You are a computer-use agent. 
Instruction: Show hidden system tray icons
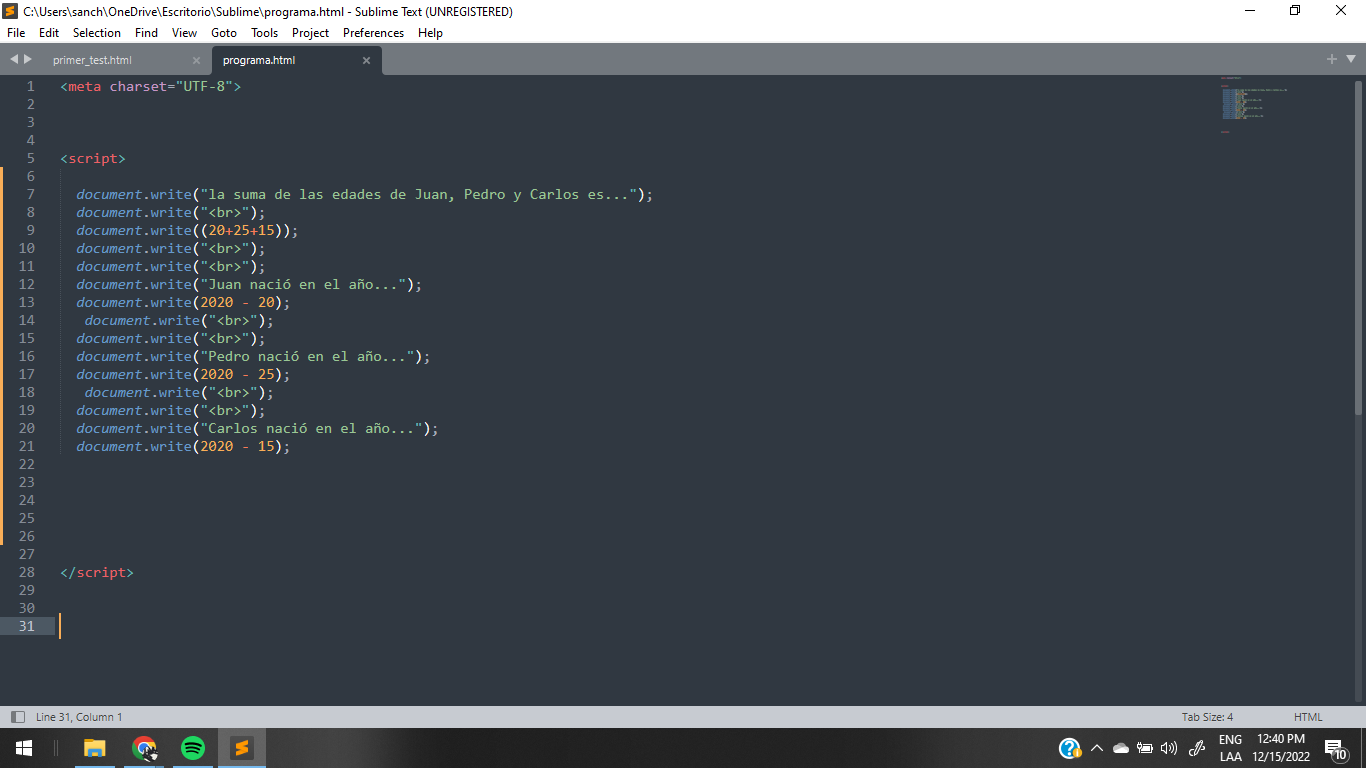(x=1096, y=748)
